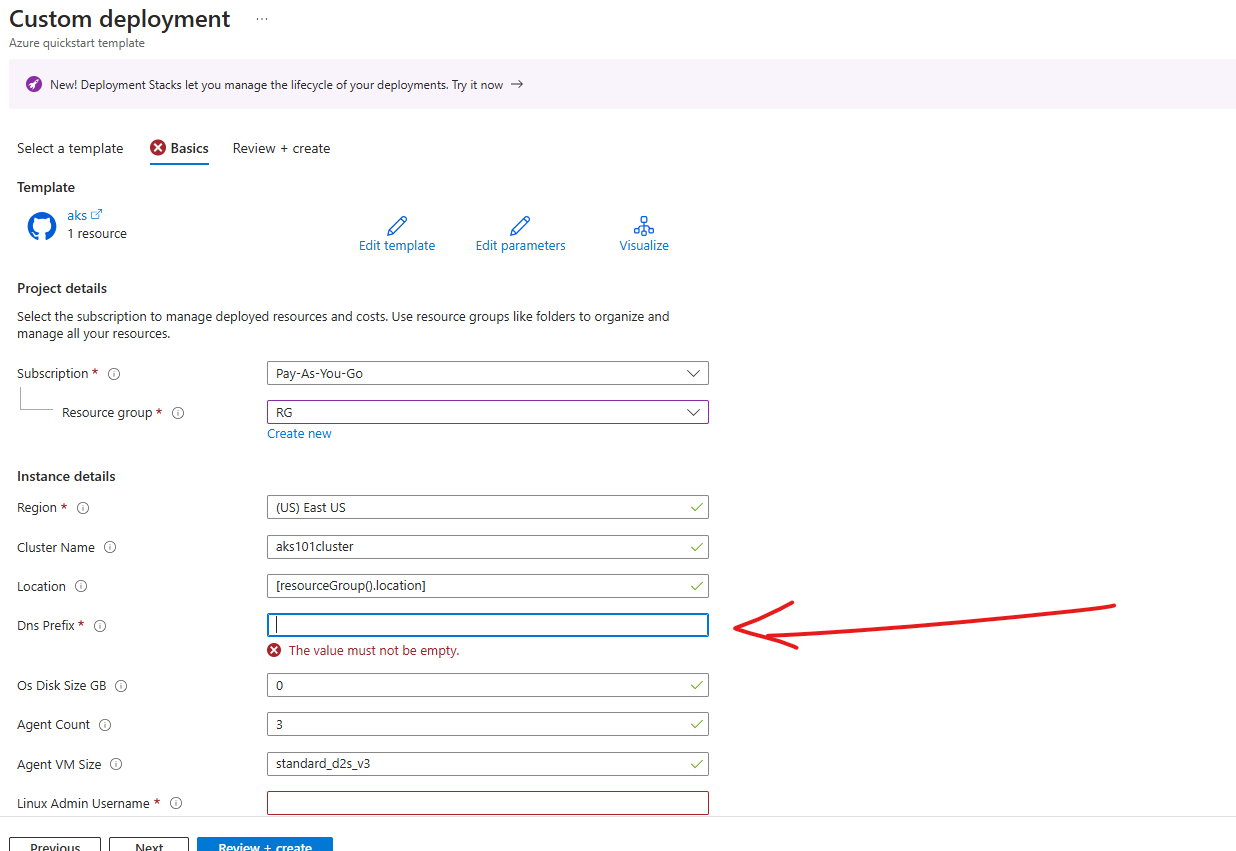Click the aks template link
Viewport: 1236px width, 851px height.
click(x=77, y=215)
